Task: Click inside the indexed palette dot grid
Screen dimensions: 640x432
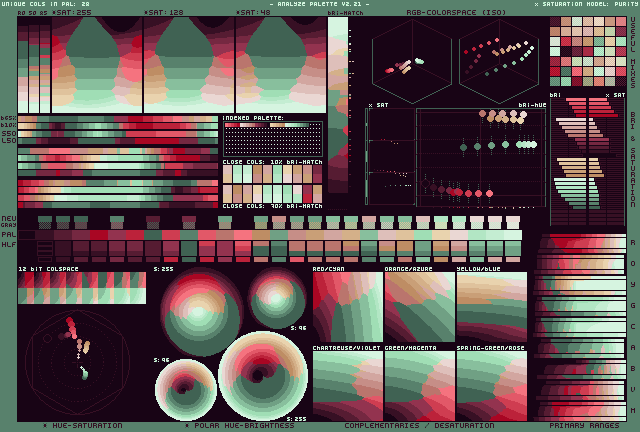Action: coord(273,139)
